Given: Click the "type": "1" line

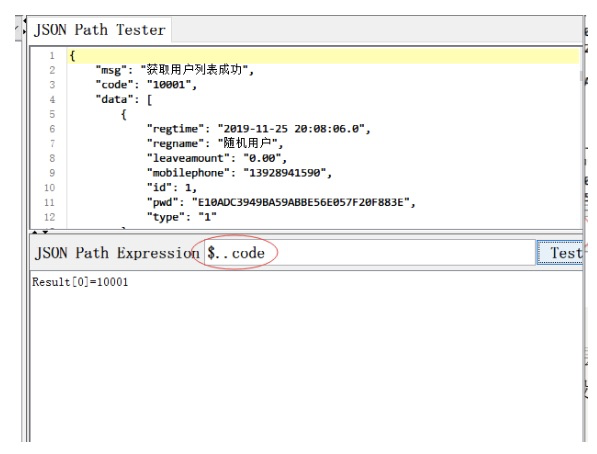Looking at the screenshot, I should tap(182, 217).
